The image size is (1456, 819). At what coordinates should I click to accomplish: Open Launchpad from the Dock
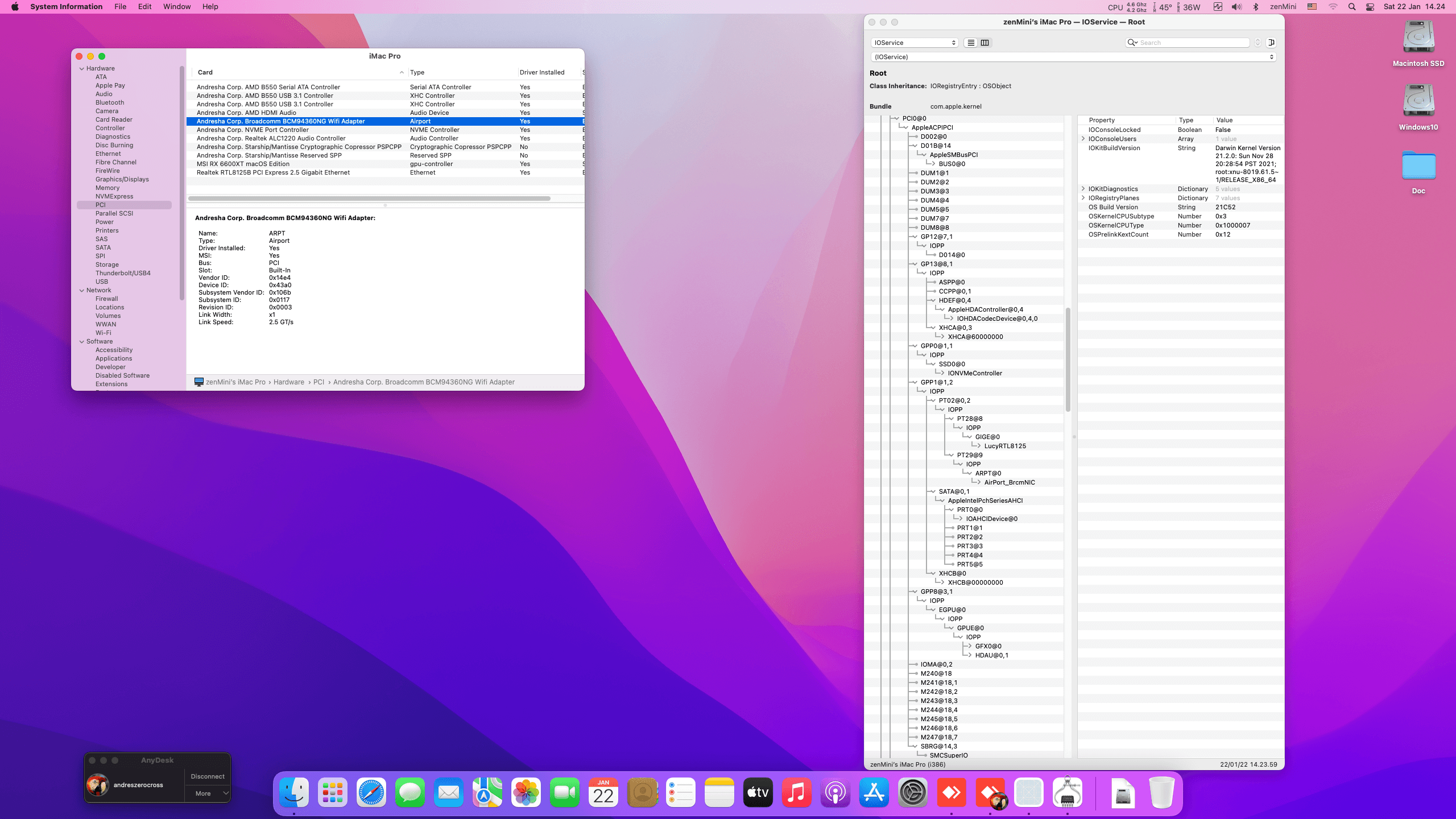pyautogui.click(x=333, y=792)
